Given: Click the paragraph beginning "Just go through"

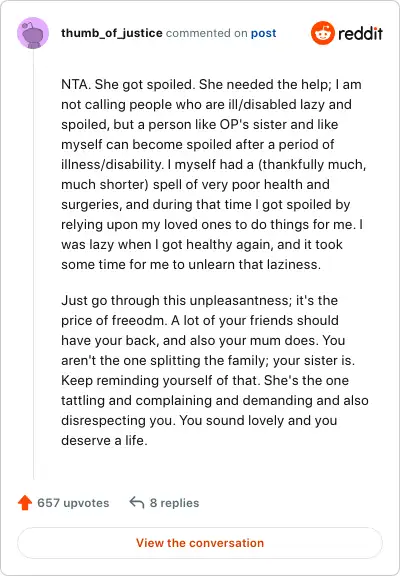Looking at the screenshot, I should pyautogui.click(x=215, y=370).
